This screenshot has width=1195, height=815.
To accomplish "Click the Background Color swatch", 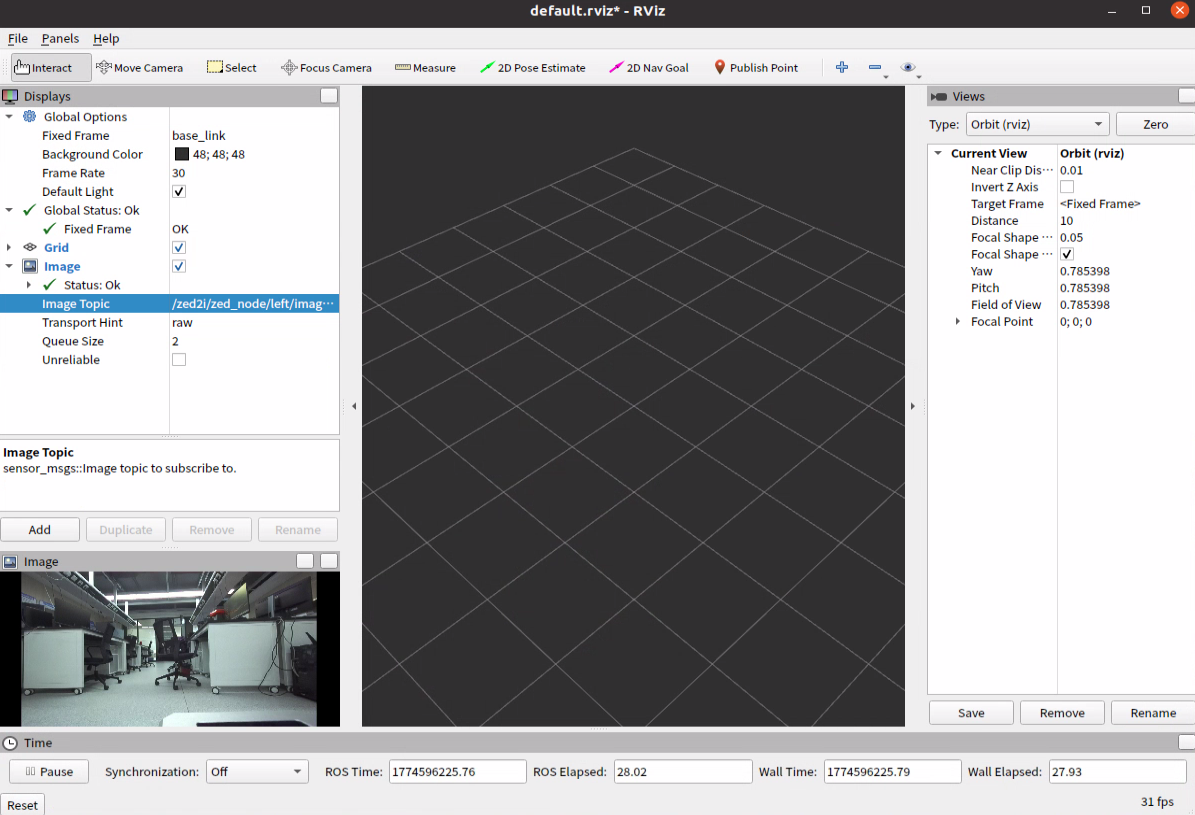I will coord(181,154).
